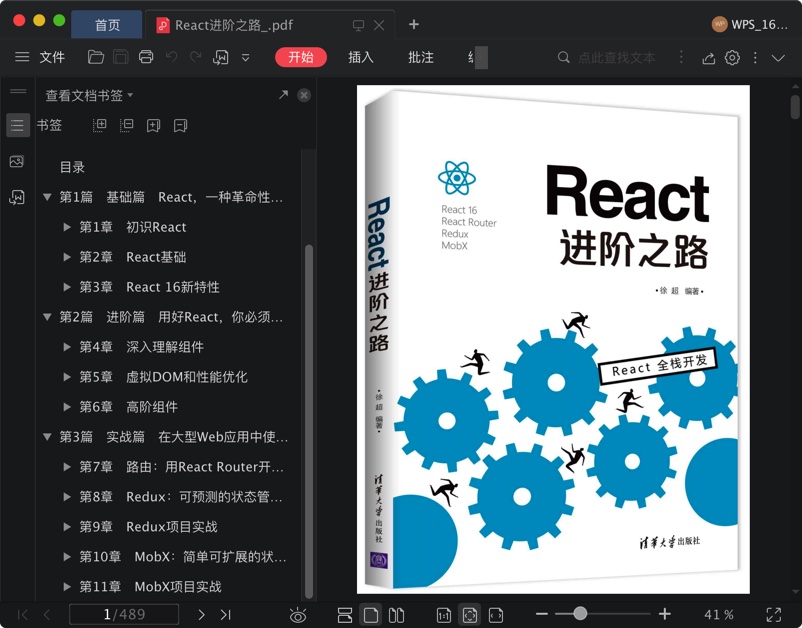Click the share/export icon in toolbar

click(x=708, y=58)
